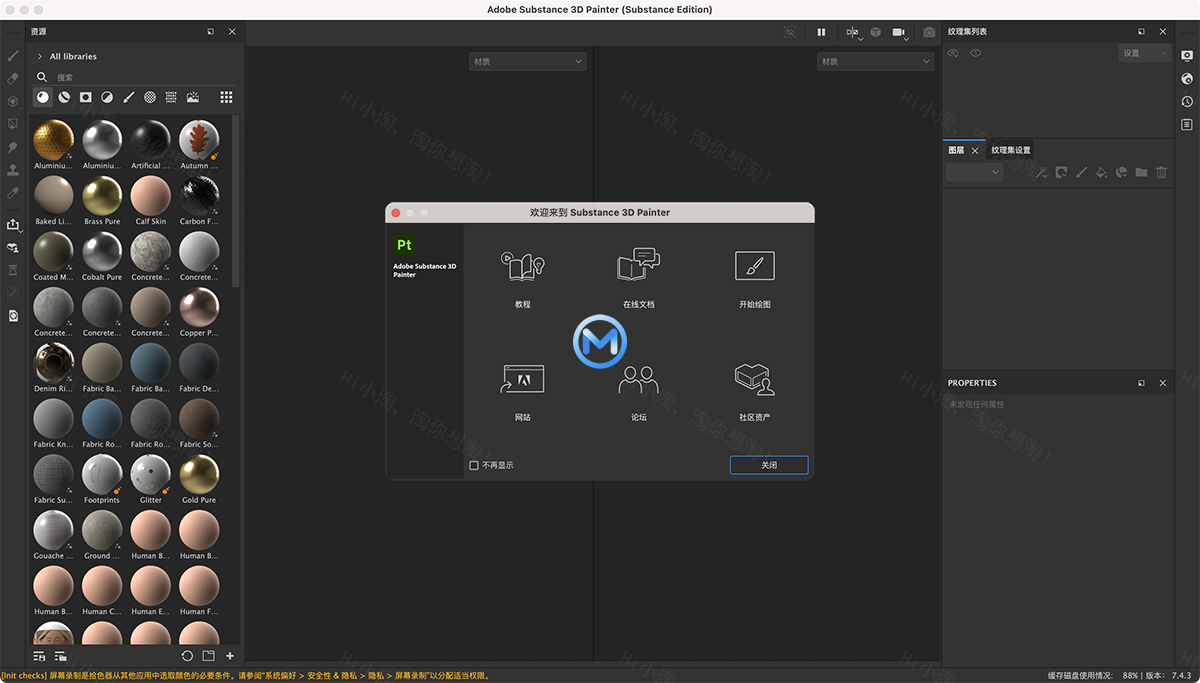Open the asset folder icon at the bottom of the assets panel

pyautogui.click(x=209, y=656)
